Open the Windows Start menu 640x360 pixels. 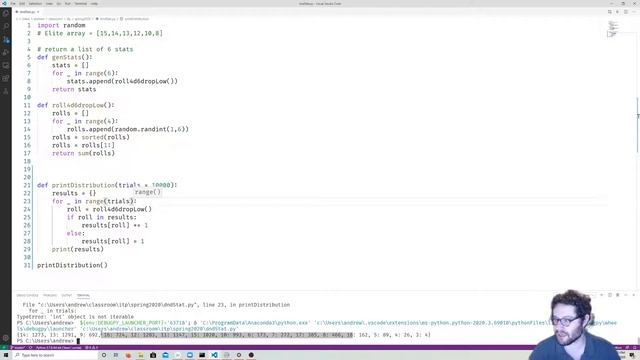(x=6, y=355)
